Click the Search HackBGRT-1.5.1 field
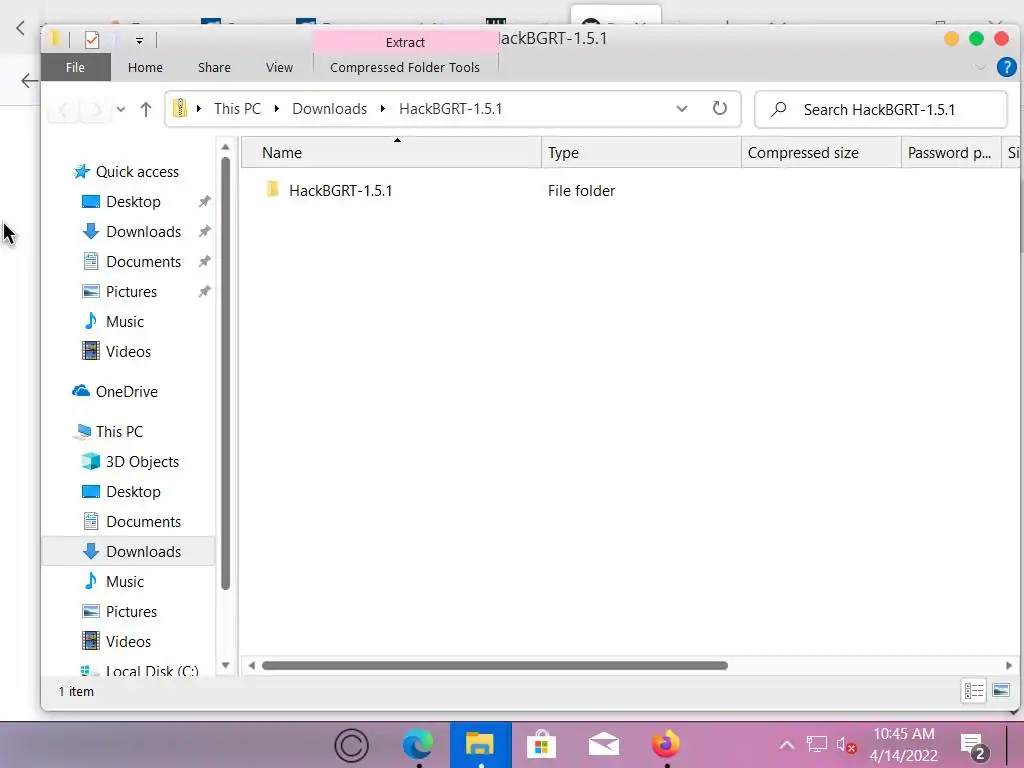1024x768 pixels. click(x=880, y=109)
